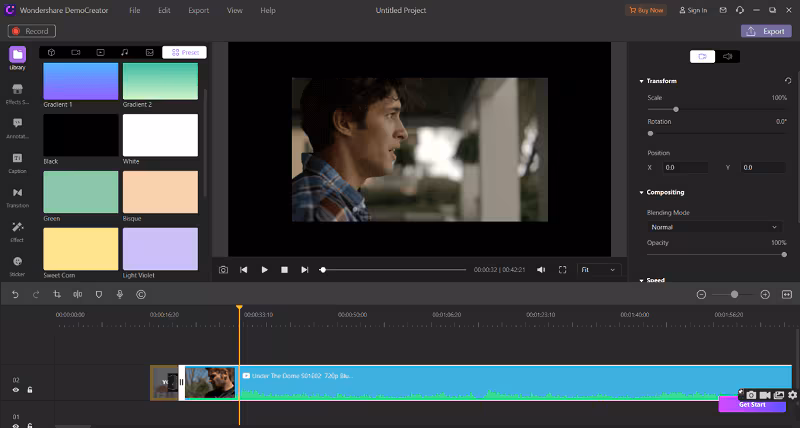Collapse the Transform section
The image size is (800, 428).
click(x=641, y=81)
